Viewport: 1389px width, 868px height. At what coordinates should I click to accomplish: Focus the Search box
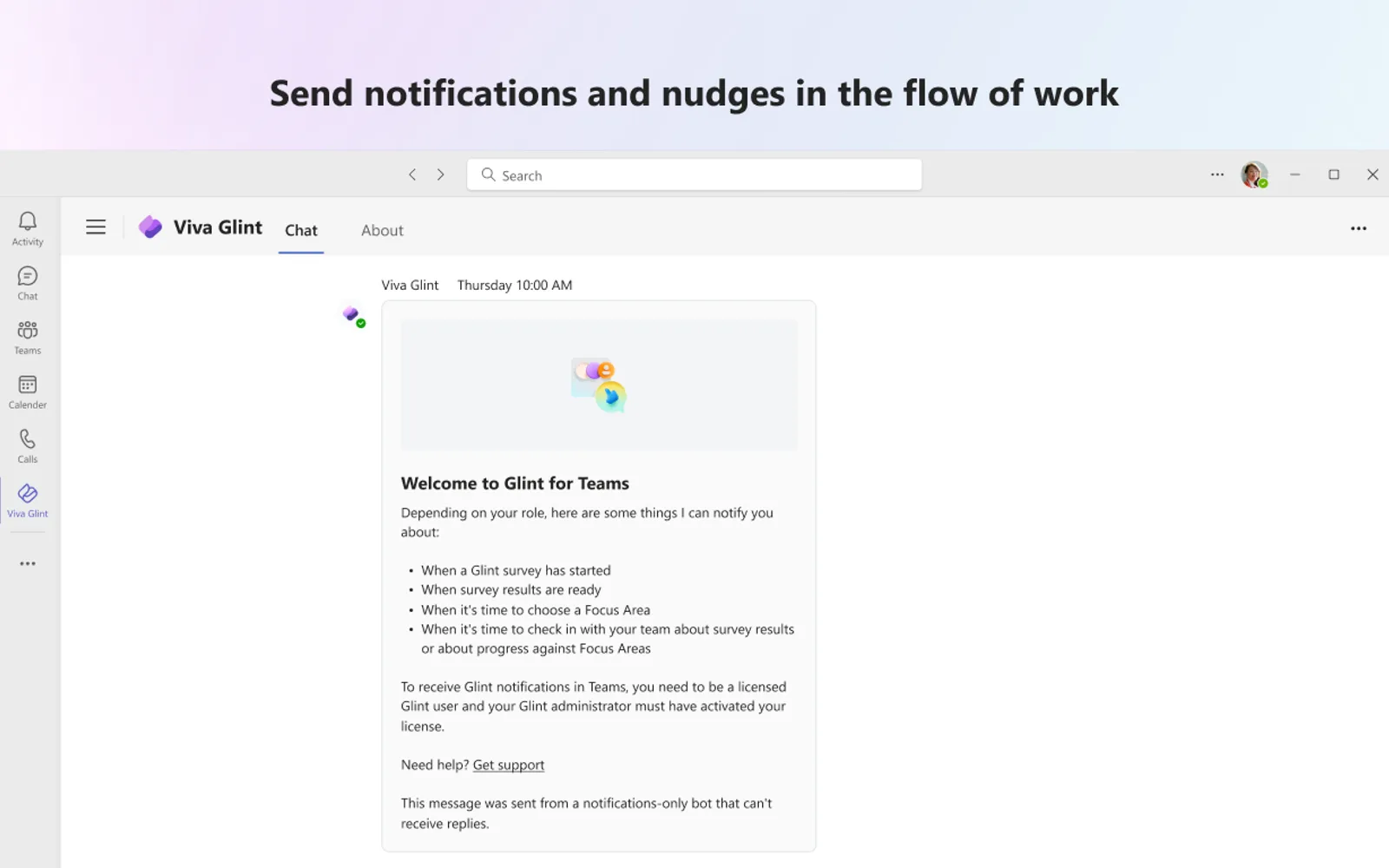(694, 174)
